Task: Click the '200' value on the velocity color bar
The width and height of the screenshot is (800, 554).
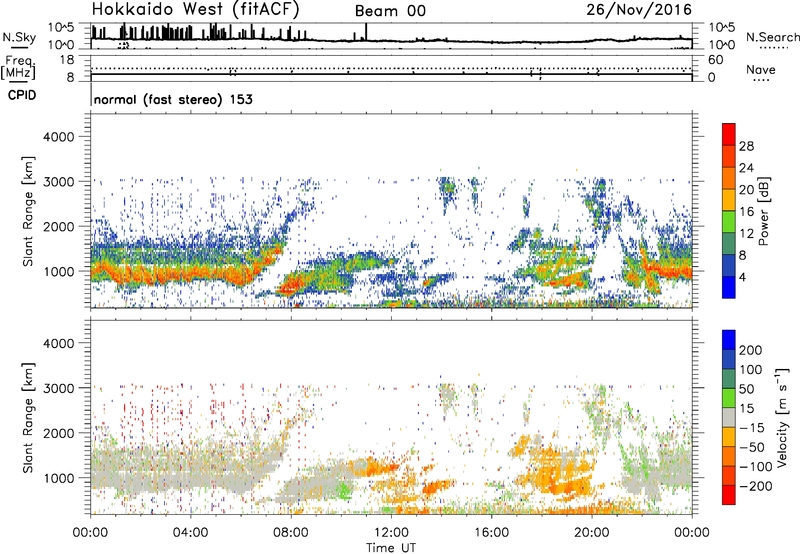Action: pyautogui.click(x=751, y=350)
